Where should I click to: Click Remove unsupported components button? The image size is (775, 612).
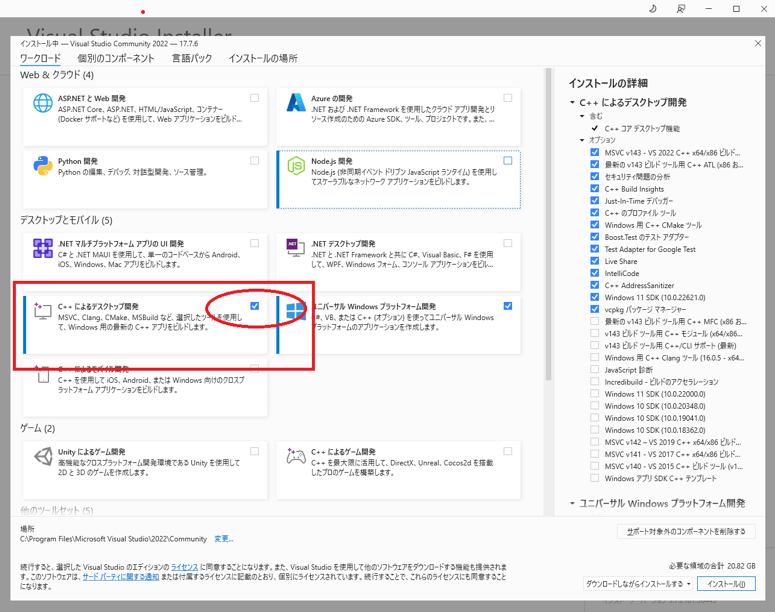pos(686,531)
